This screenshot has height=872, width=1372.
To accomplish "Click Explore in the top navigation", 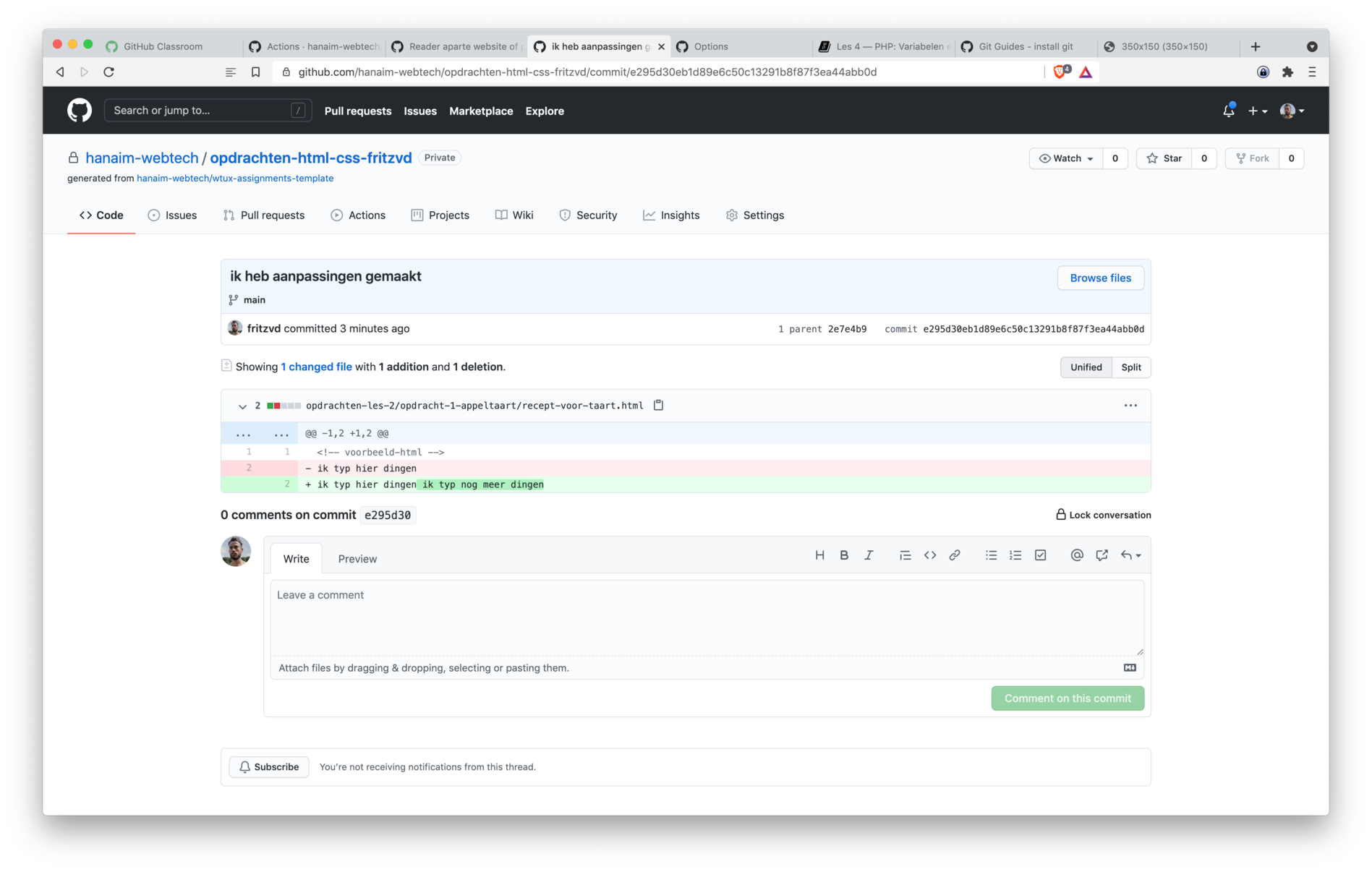I will point(545,111).
